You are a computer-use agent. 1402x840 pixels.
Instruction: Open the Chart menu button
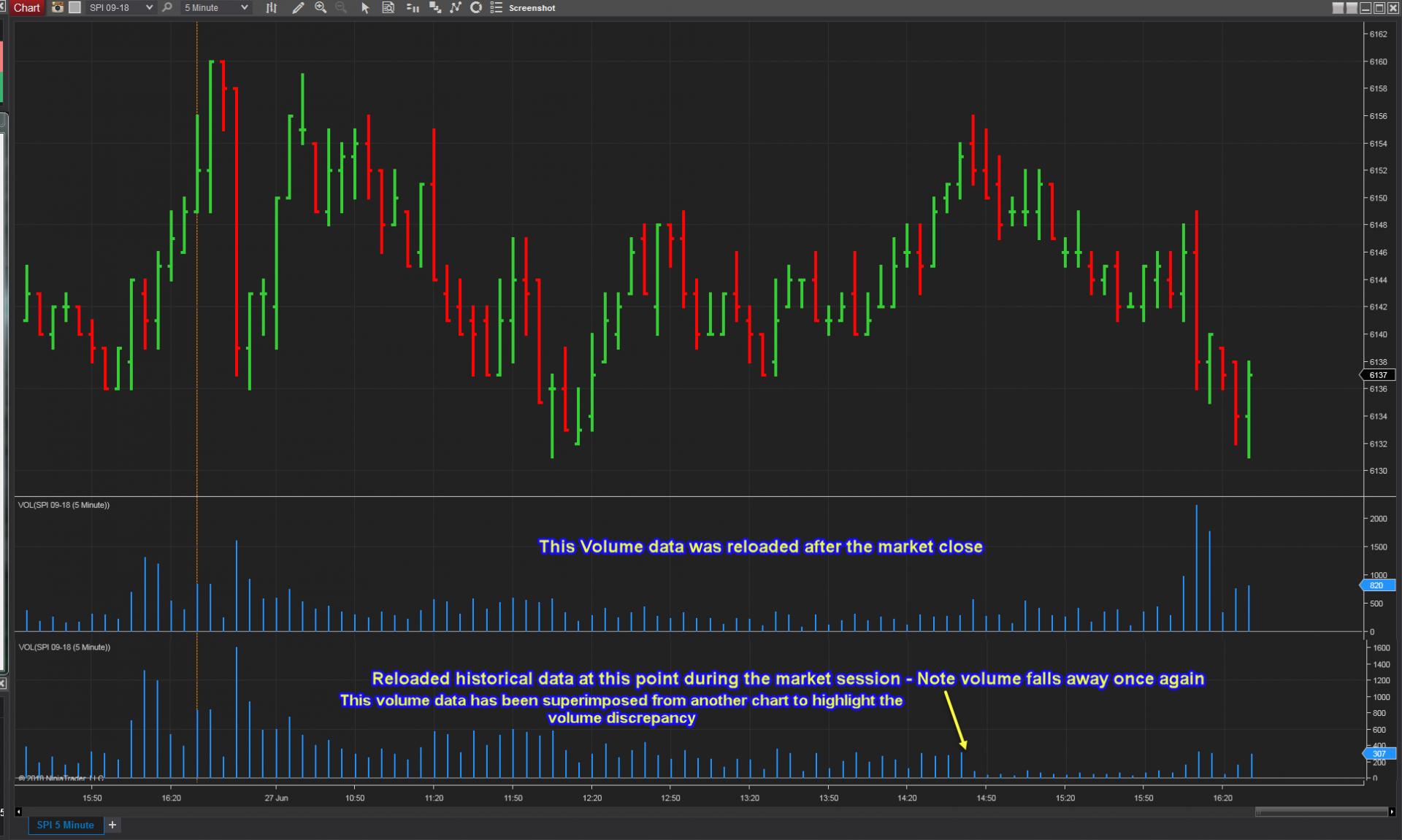[26, 8]
